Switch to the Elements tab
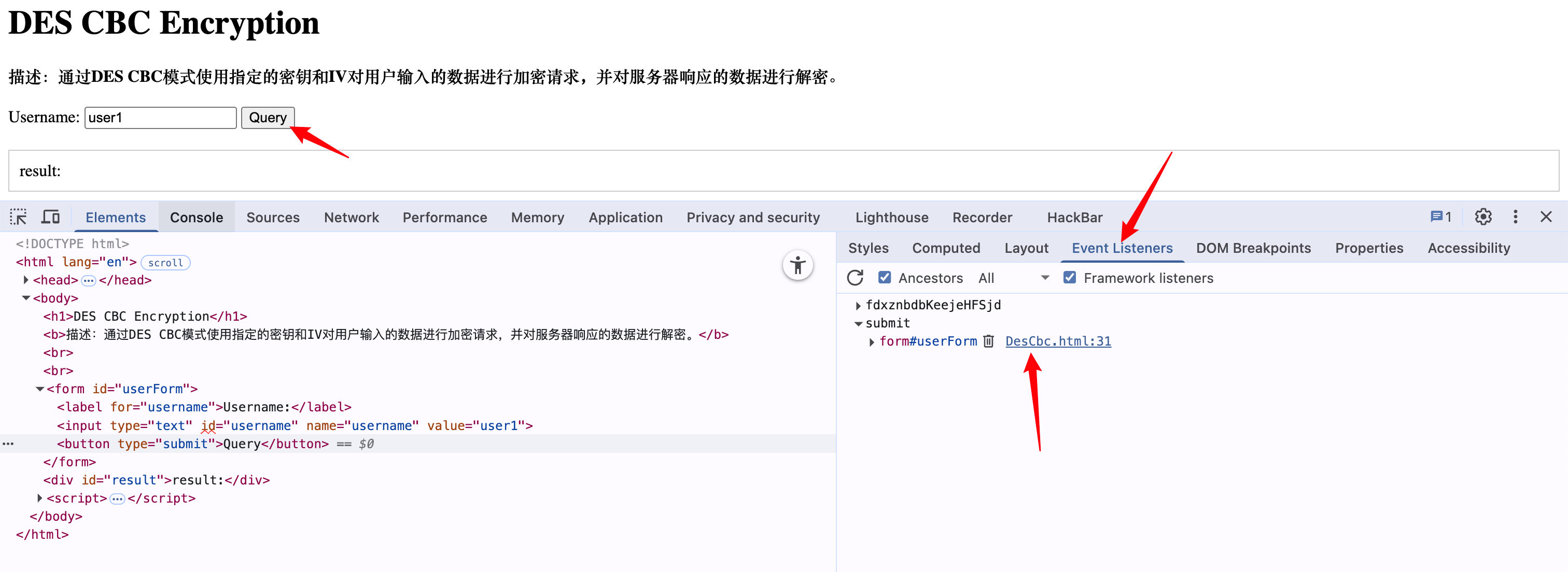Viewport: 1568px width, 572px height. 116,217
